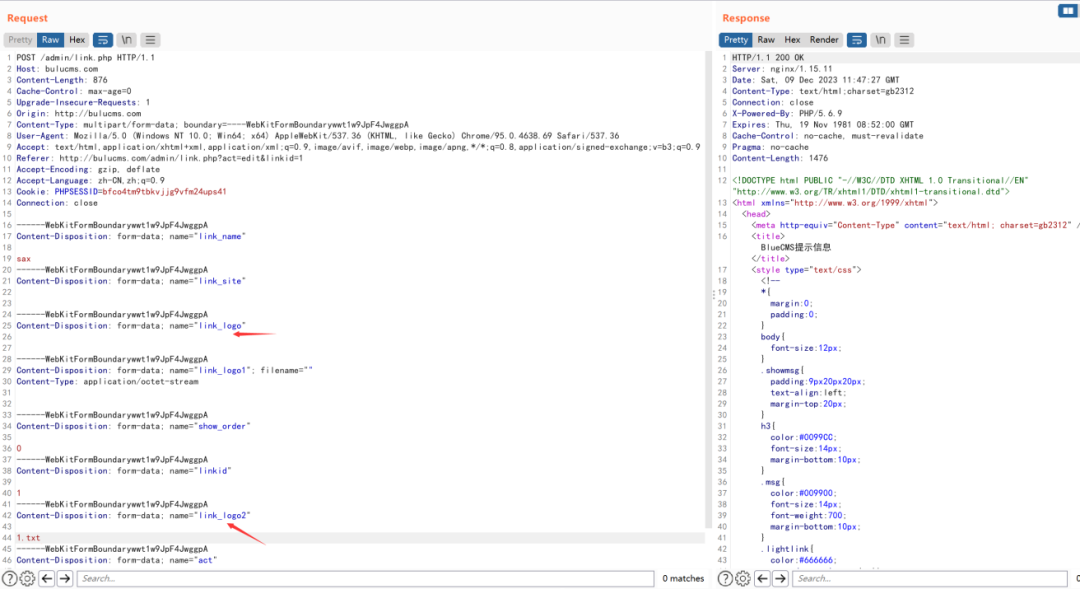Click the name="link_logo" form field line
The height and width of the screenshot is (589, 1080).
click(x=131, y=326)
